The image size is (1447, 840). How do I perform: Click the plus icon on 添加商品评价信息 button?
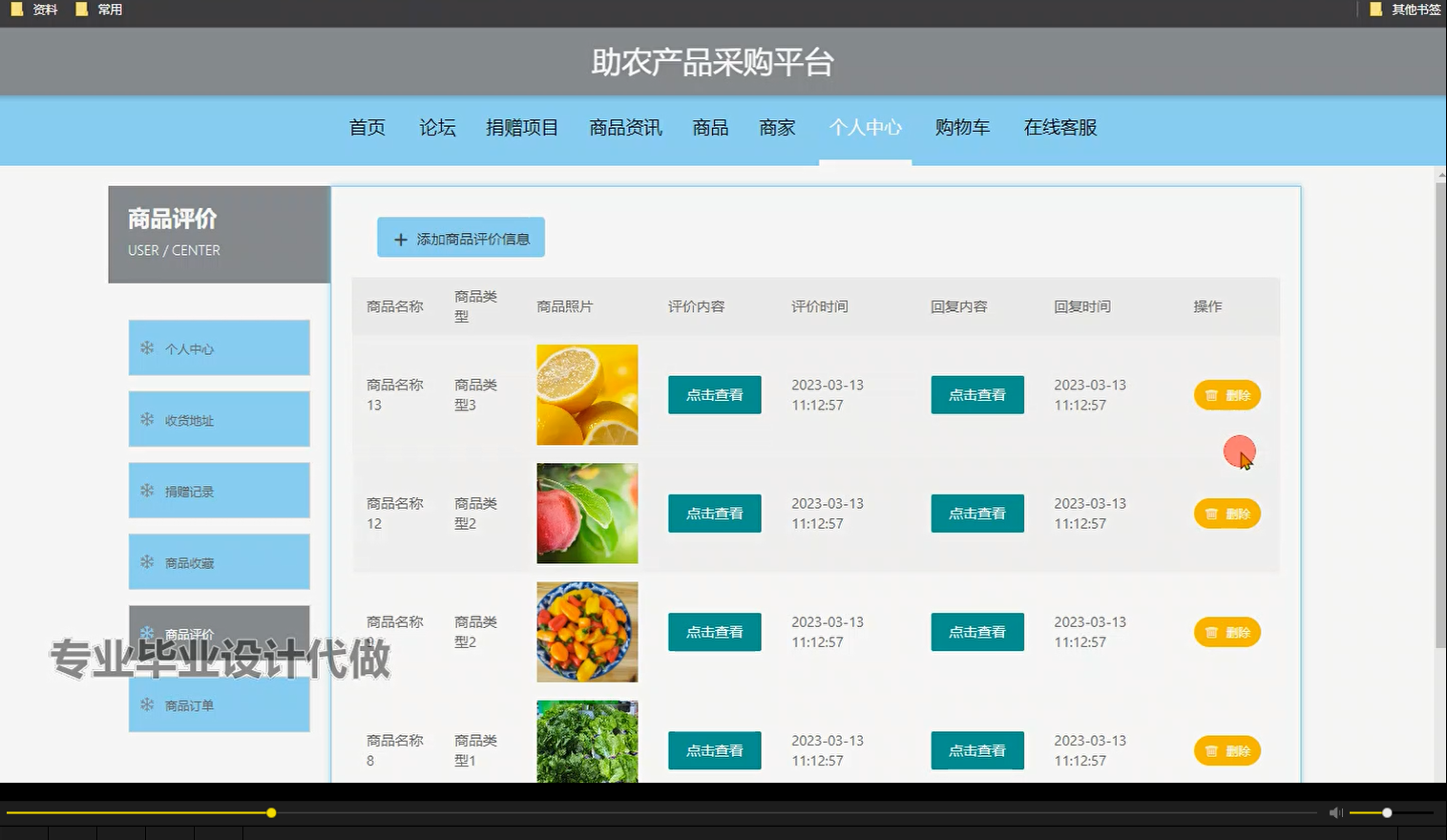400,238
